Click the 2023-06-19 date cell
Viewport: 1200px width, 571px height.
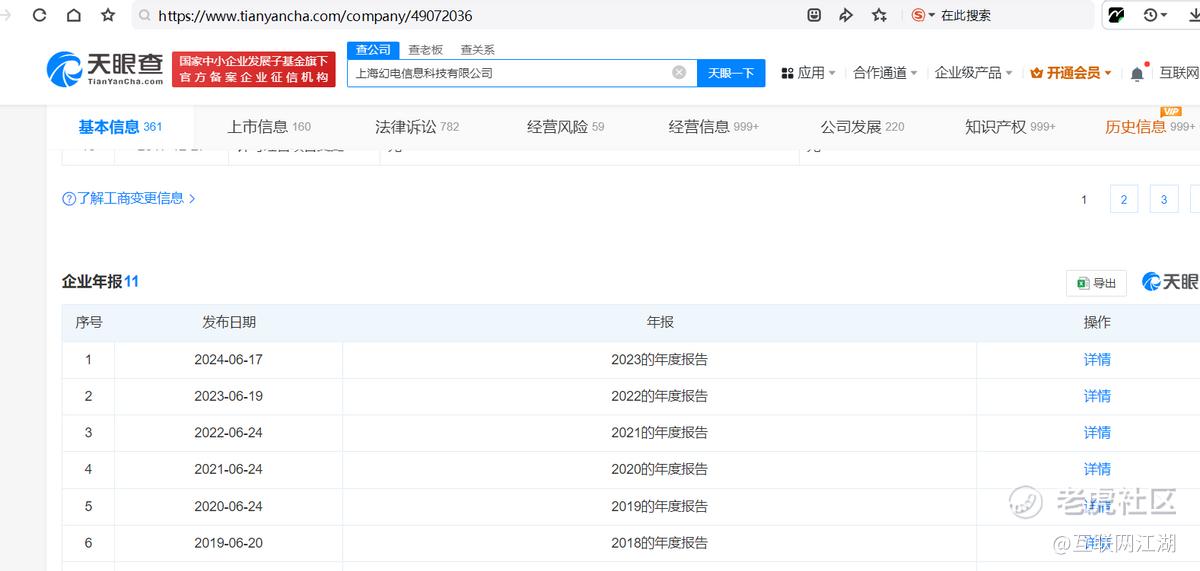(229, 396)
